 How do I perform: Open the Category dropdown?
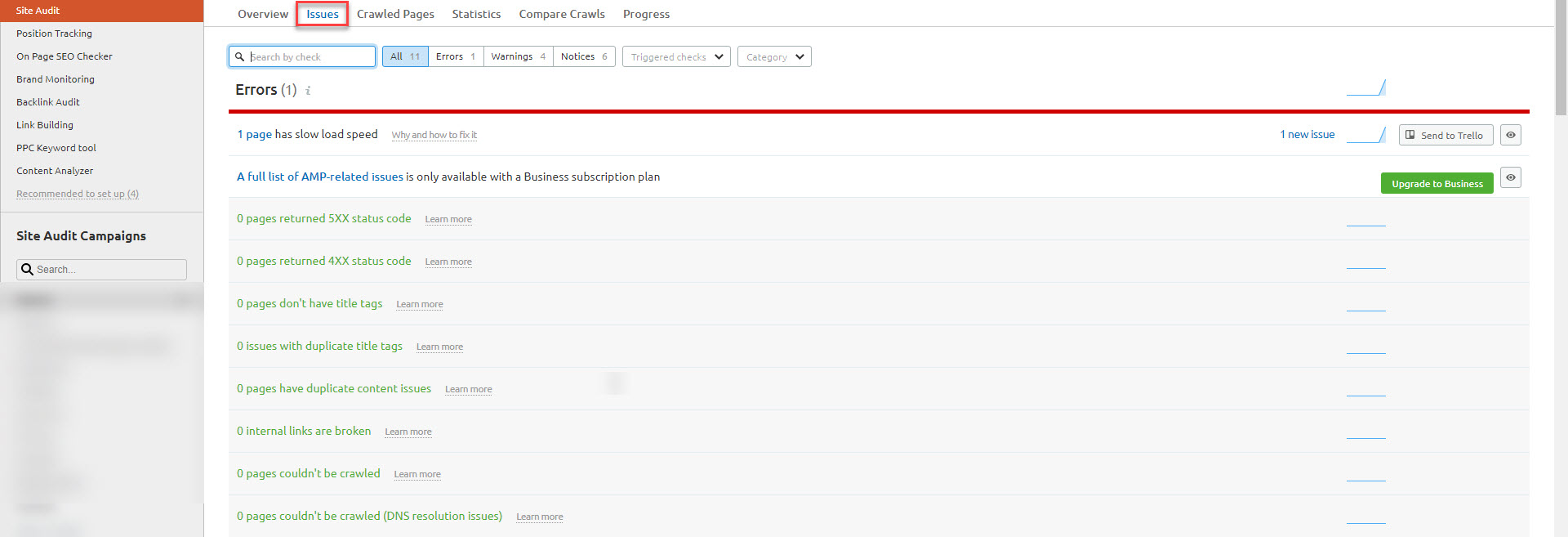click(774, 56)
